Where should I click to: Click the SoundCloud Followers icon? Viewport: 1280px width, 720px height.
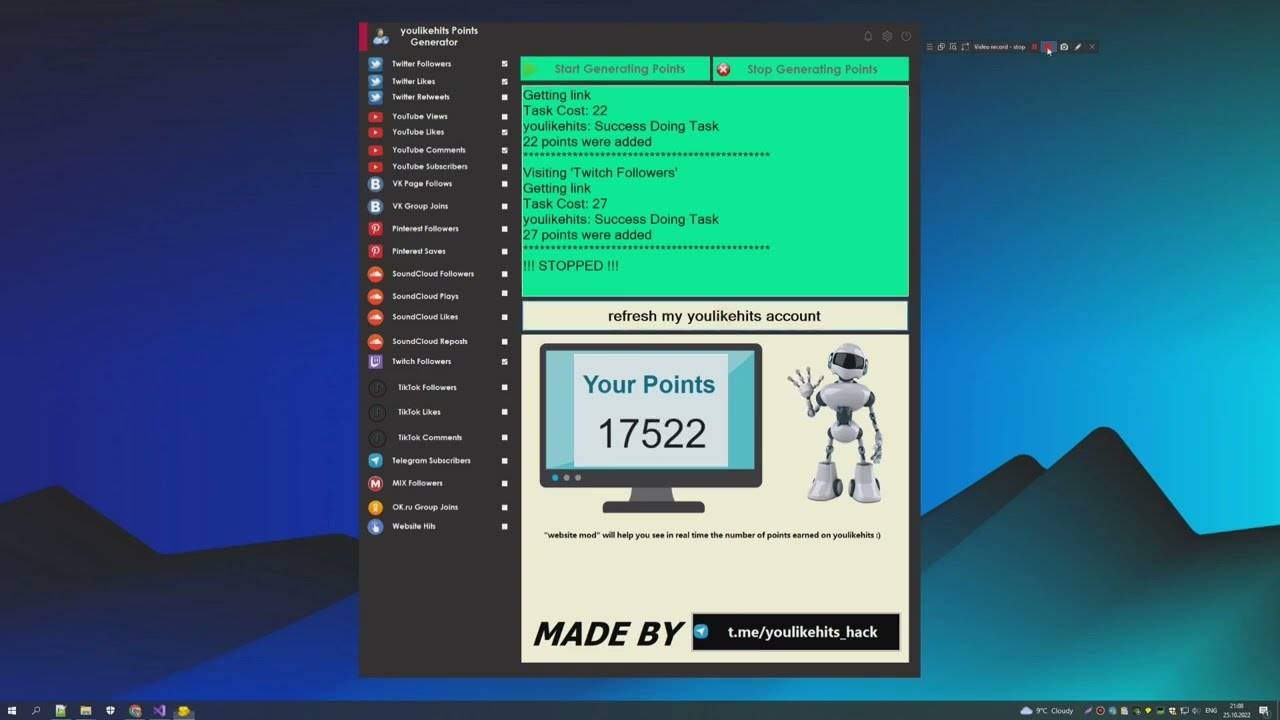(x=375, y=274)
